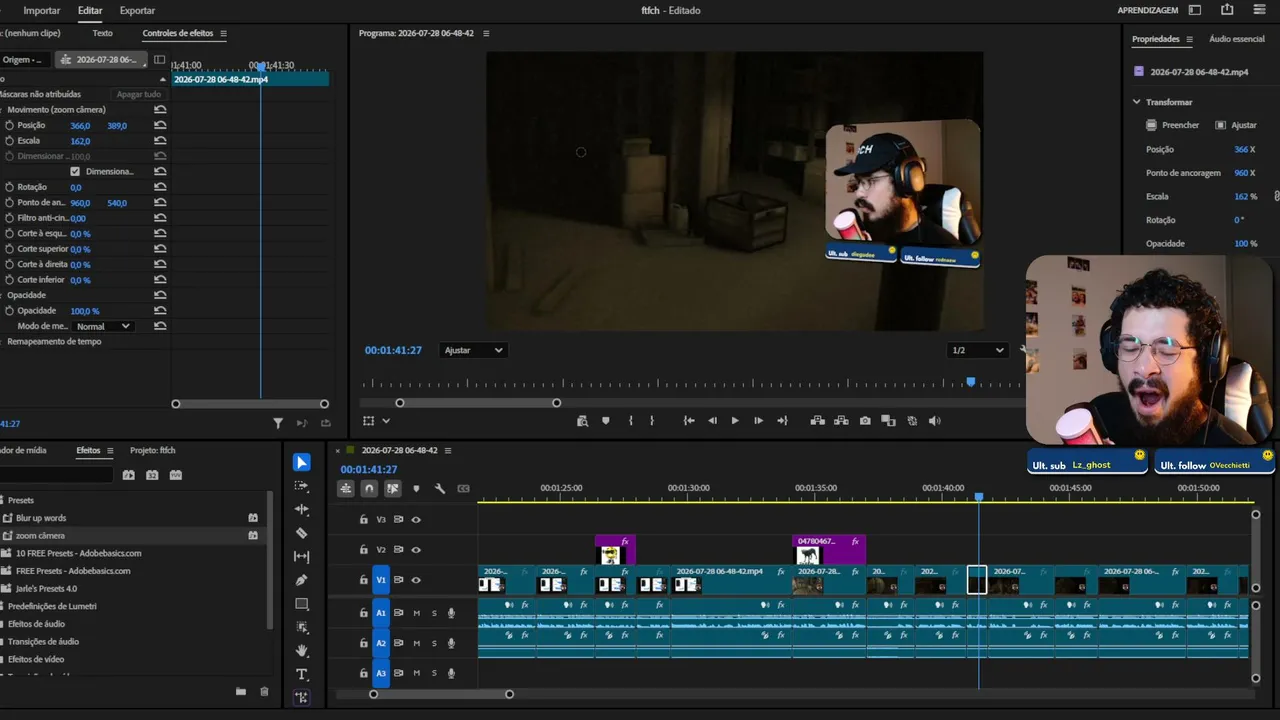The height and width of the screenshot is (720, 1280).
Task: Mark Out point in program monitor
Action: pyautogui.click(x=652, y=421)
